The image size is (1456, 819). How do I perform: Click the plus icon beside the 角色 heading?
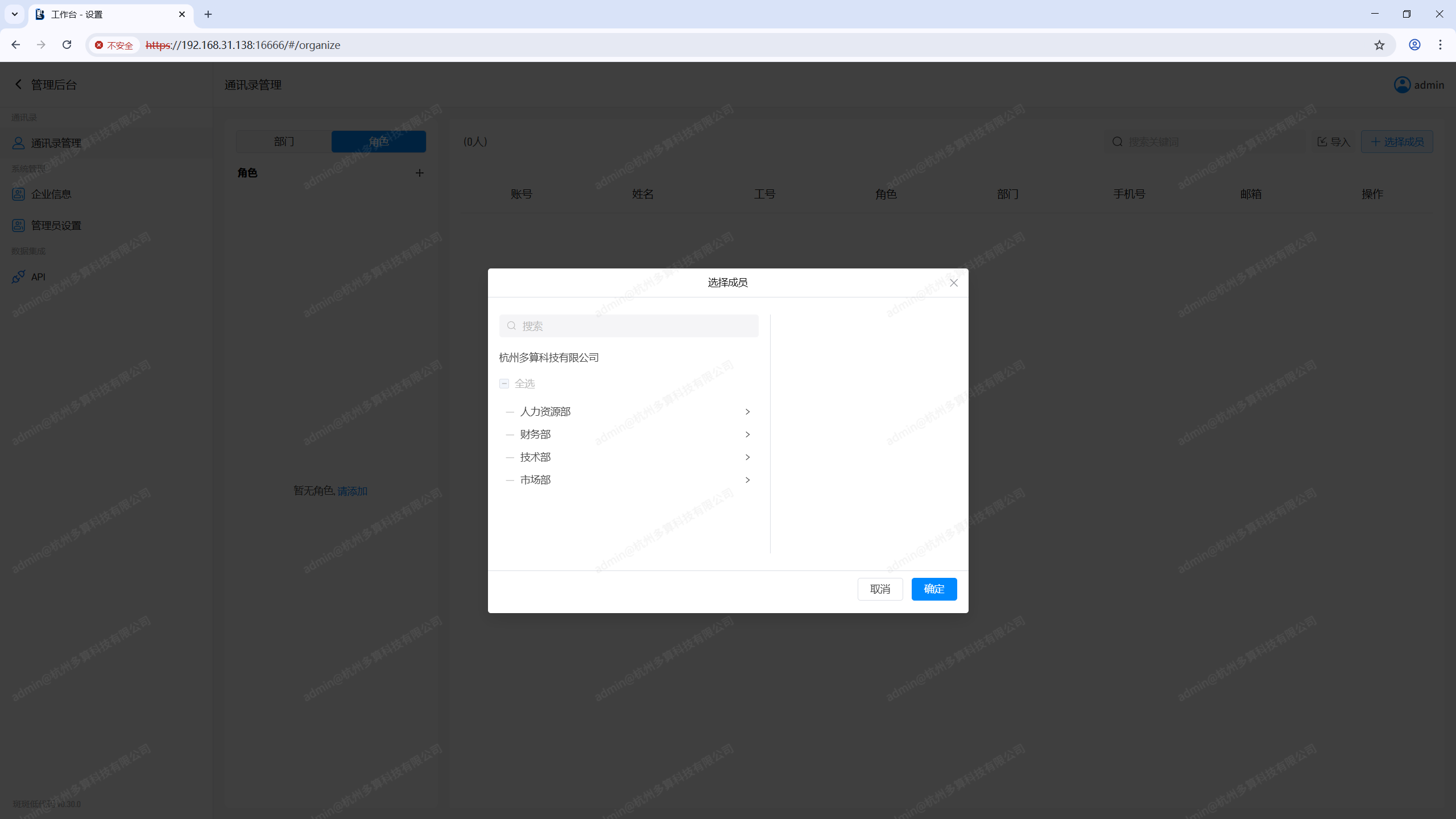(420, 173)
